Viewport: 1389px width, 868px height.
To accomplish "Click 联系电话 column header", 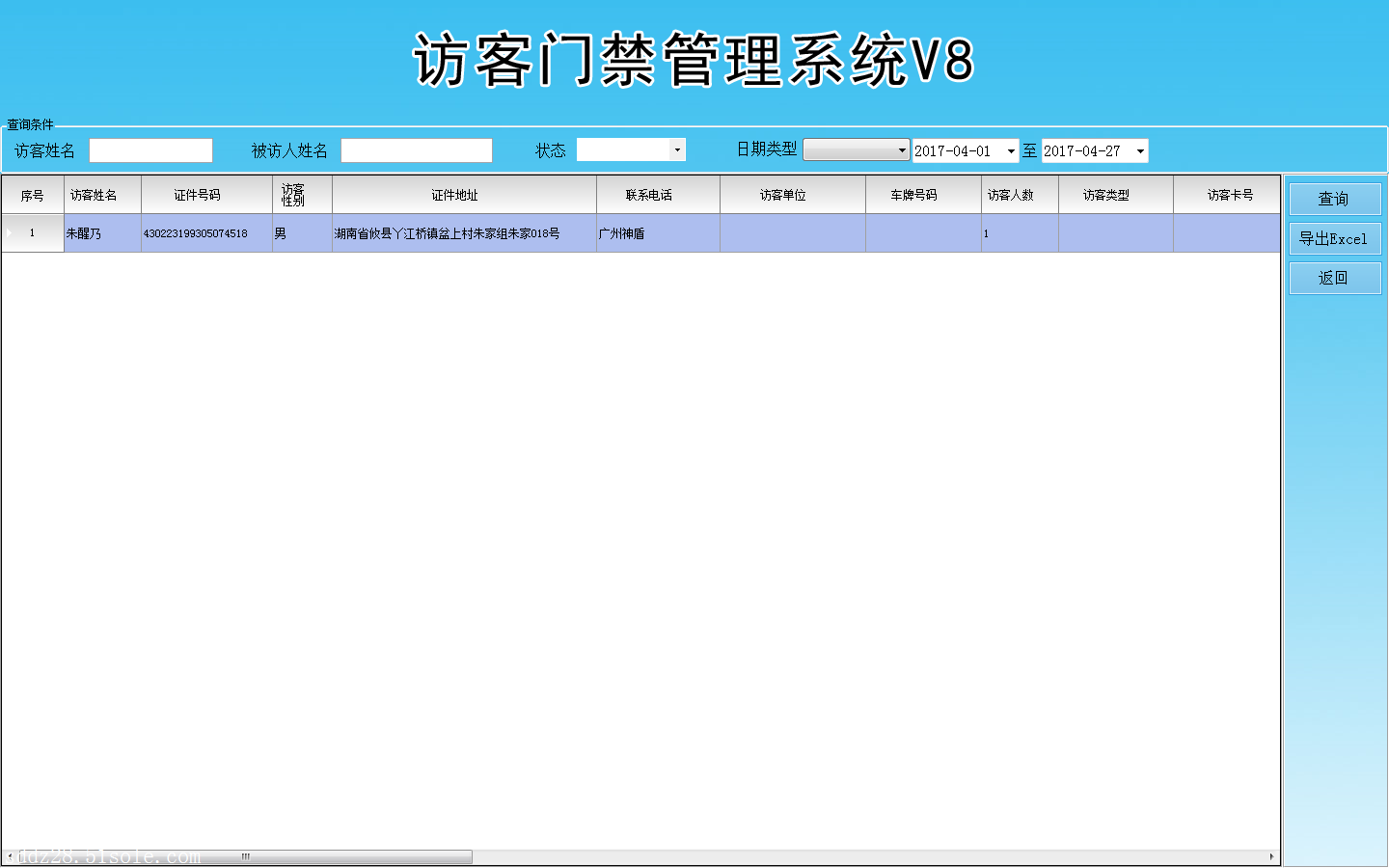I will (658, 195).
